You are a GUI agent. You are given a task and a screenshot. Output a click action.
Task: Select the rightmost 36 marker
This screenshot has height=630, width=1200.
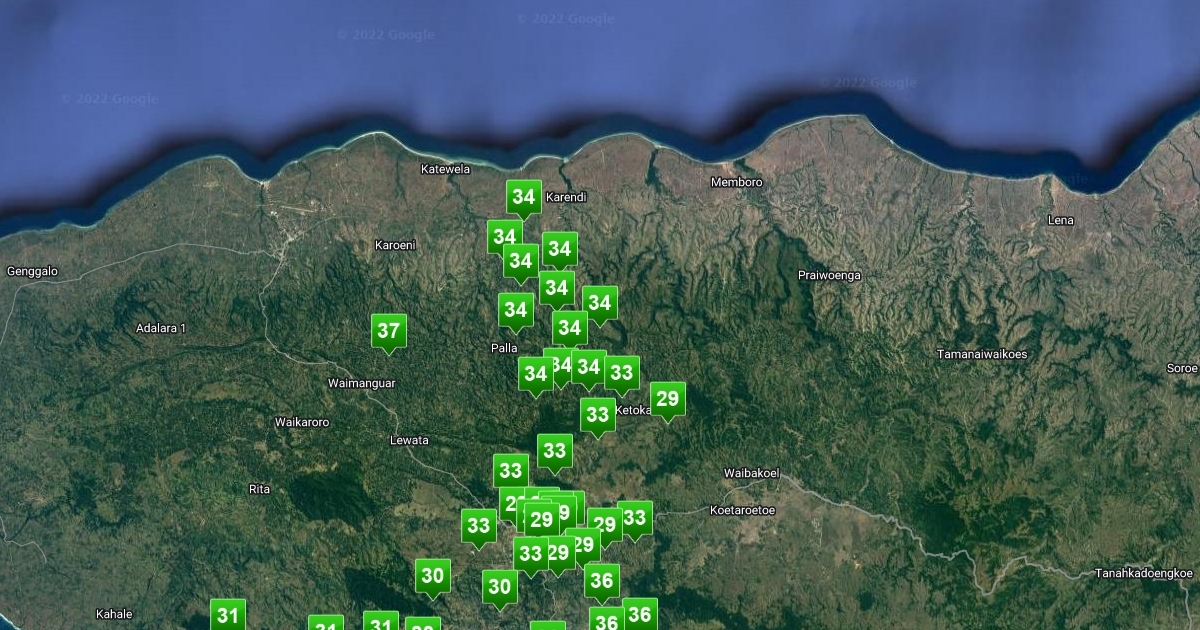pyautogui.click(x=640, y=615)
